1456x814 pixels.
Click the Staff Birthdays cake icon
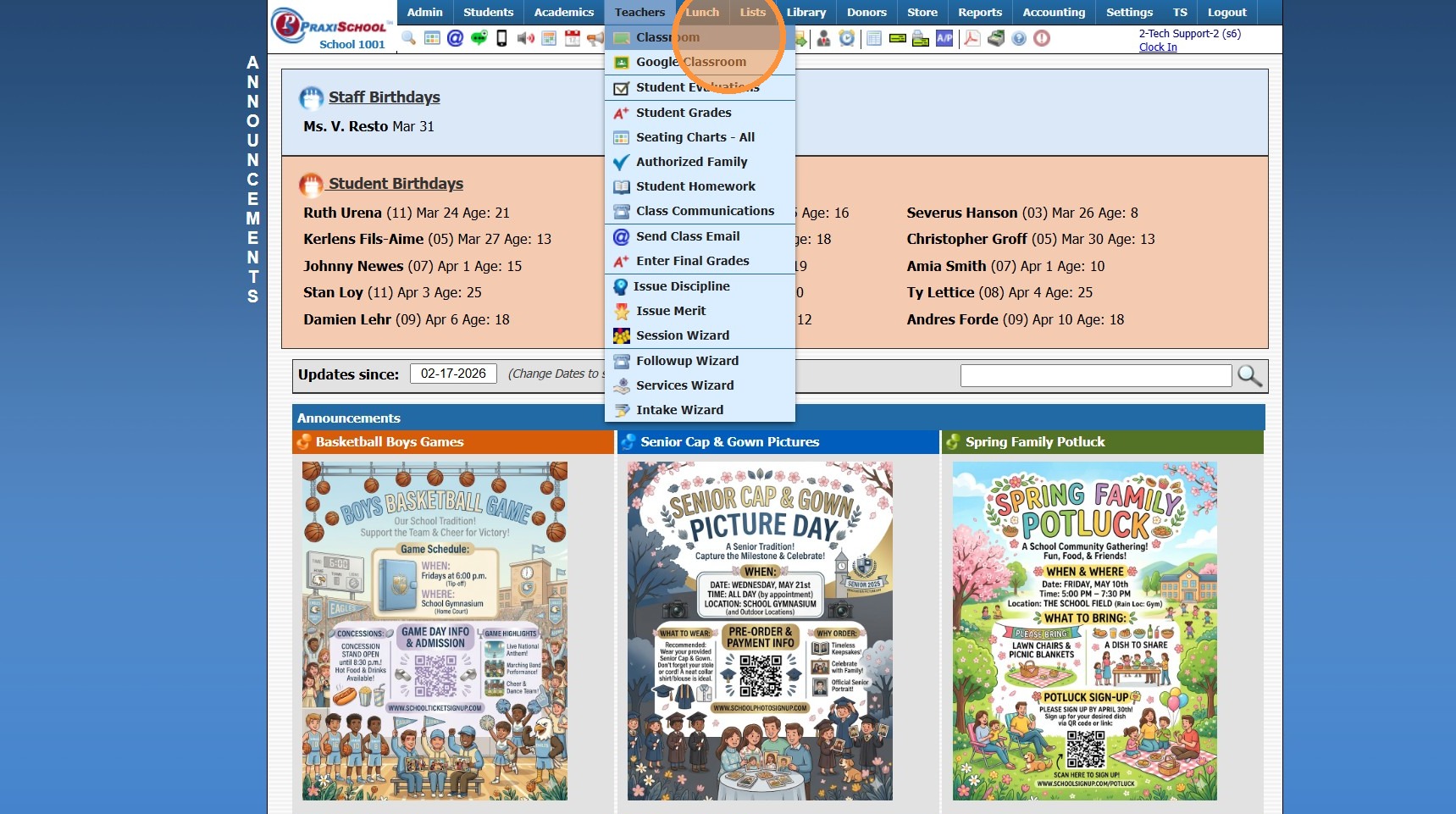pyautogui.click(x=311, y=98)
